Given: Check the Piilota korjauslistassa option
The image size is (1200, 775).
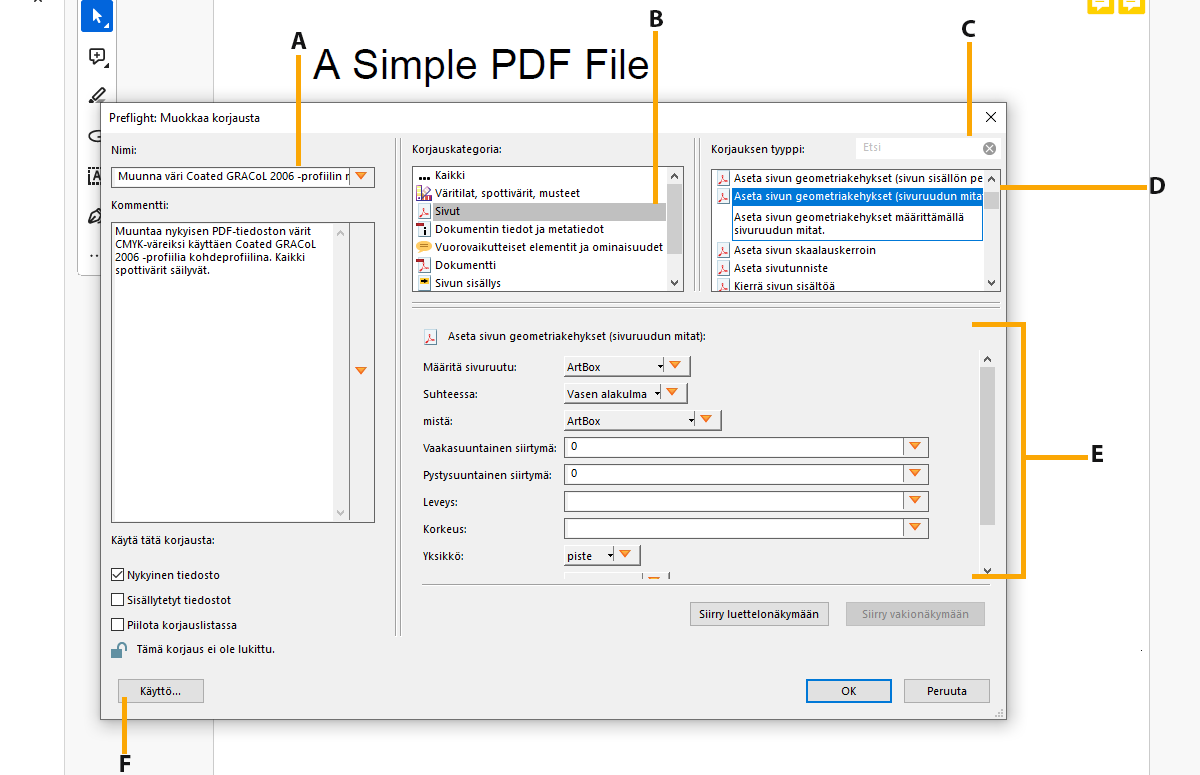Looking at the screenshot, I should pos(118,625).
